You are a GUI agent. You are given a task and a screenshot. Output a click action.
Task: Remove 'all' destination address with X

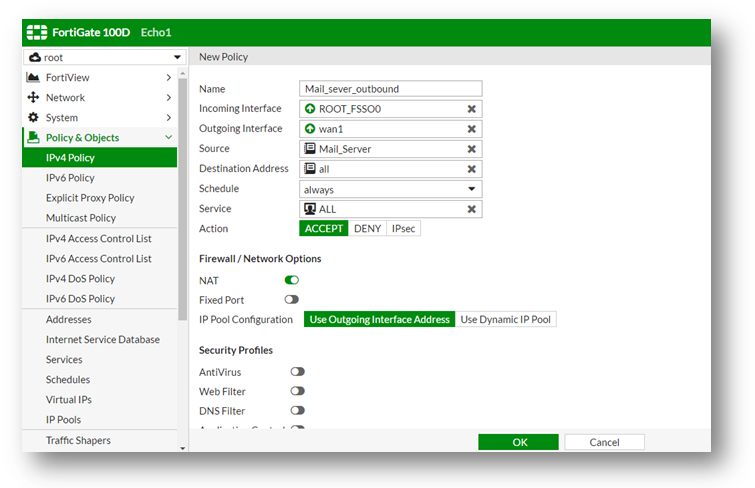click(471, 169)
